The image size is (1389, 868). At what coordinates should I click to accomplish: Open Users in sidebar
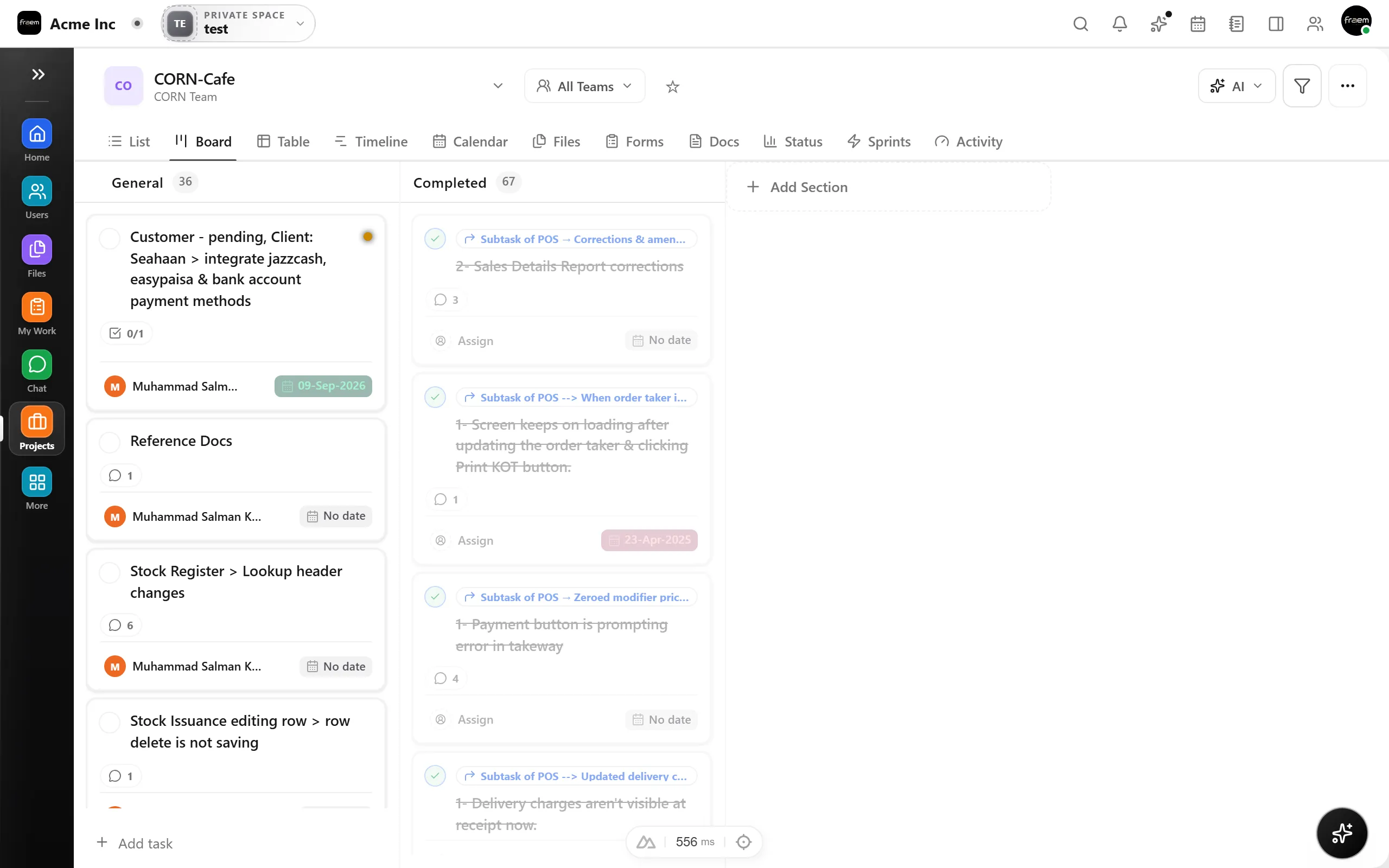point(37,198)
